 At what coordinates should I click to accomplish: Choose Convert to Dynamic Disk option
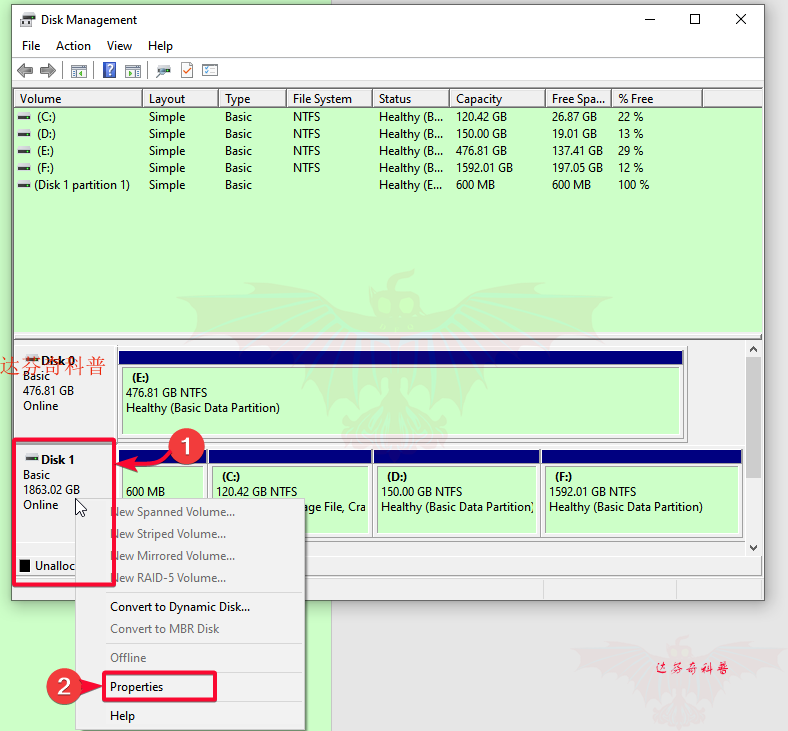[180, 607]
